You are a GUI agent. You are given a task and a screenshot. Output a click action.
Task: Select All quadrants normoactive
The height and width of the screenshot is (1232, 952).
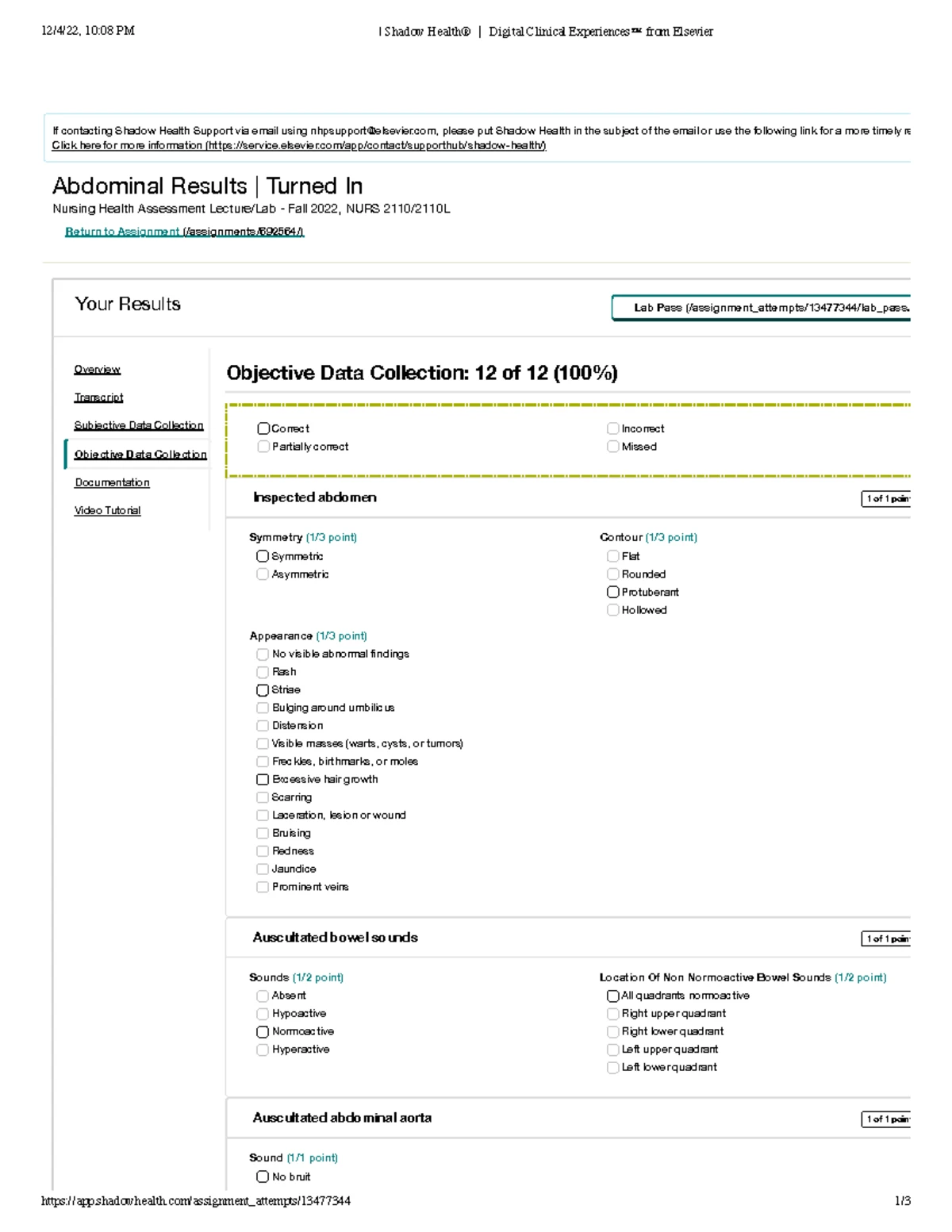(x=612, y=996)
